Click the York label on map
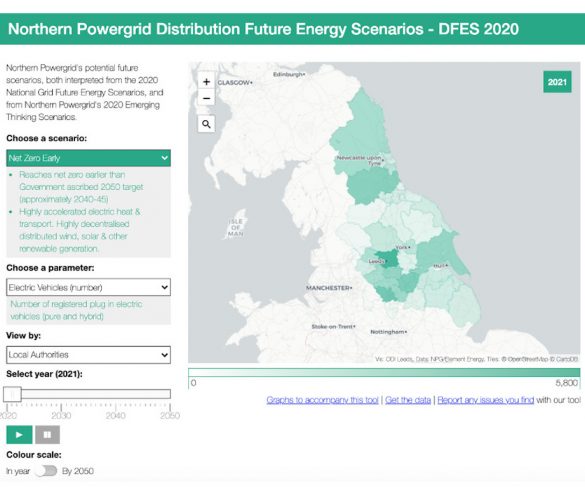 (x=403, y=247)
